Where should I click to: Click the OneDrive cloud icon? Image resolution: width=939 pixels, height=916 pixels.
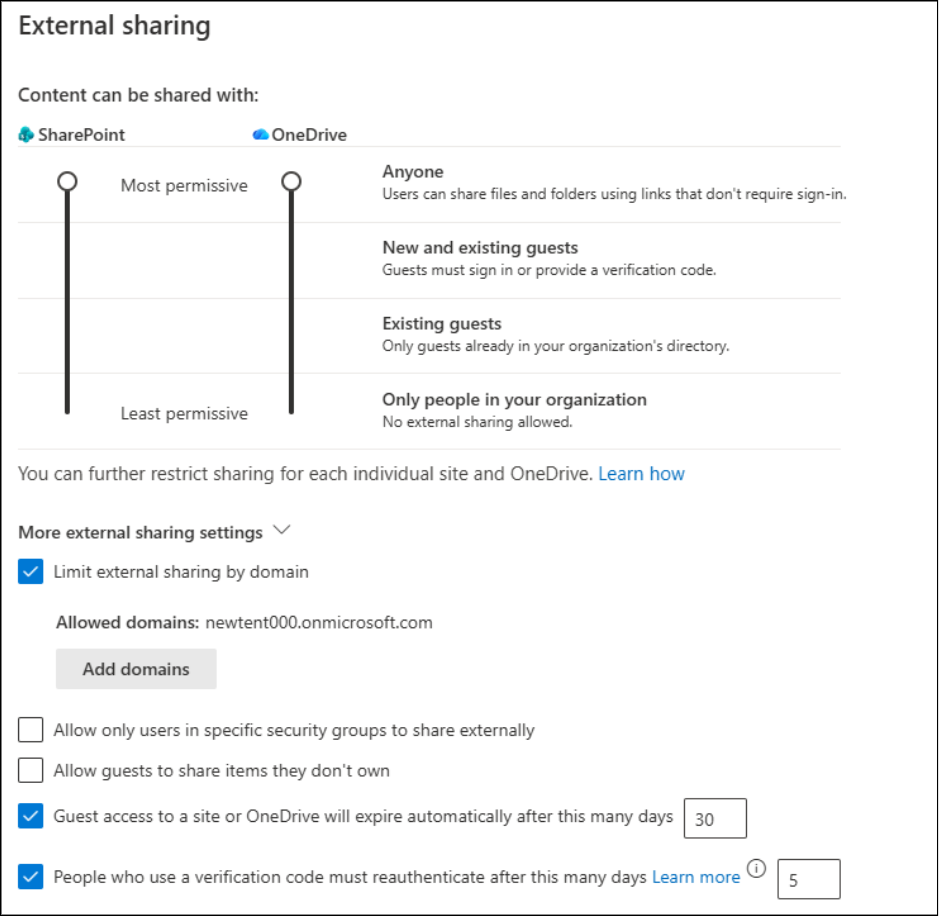click(261, 135)
